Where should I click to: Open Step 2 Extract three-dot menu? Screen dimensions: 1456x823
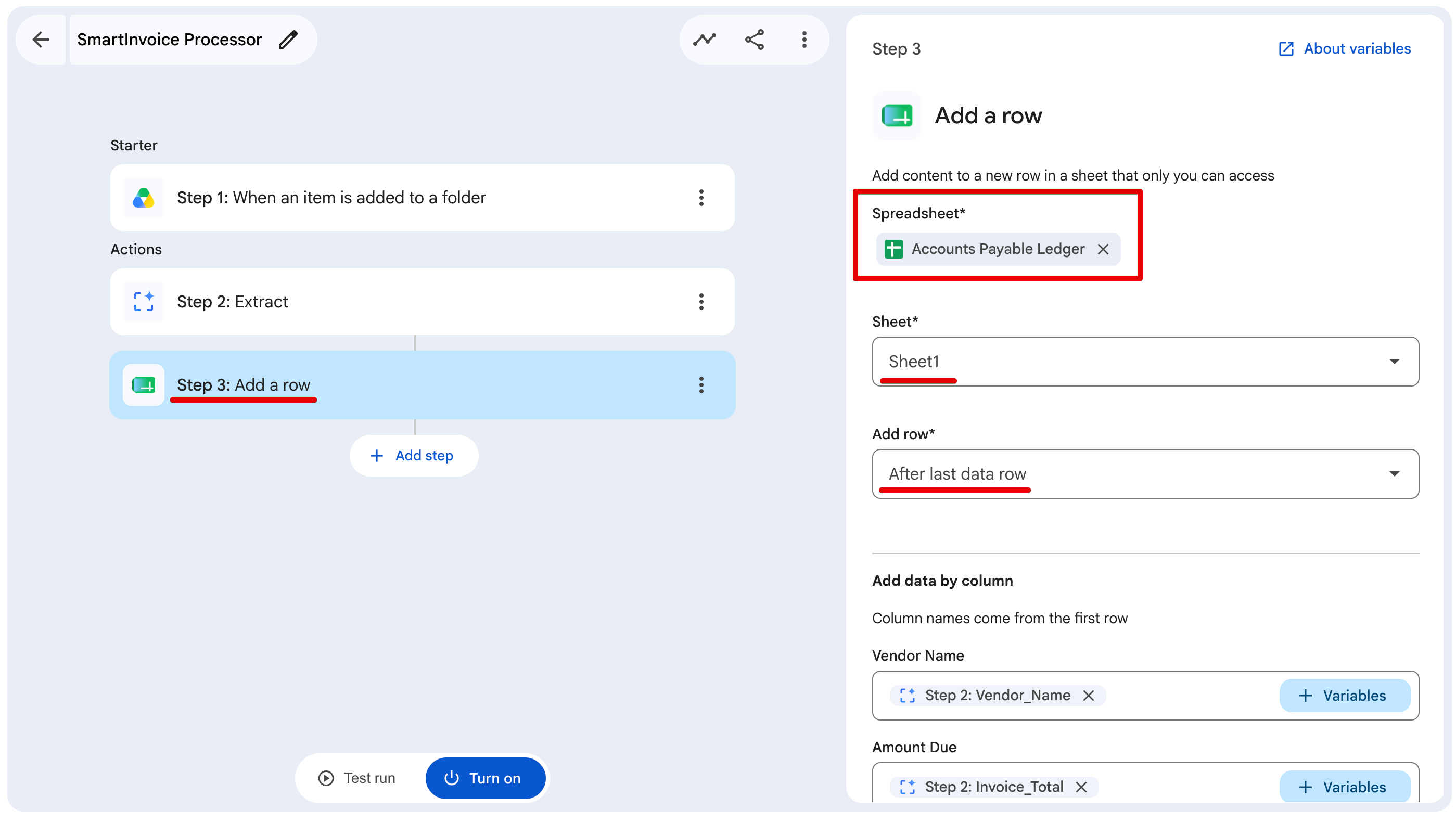701,302
